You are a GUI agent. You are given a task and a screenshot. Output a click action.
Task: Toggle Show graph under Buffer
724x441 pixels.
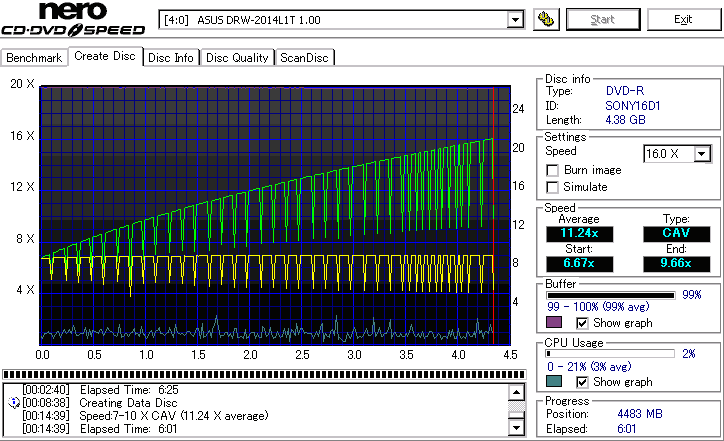[582, 323]
